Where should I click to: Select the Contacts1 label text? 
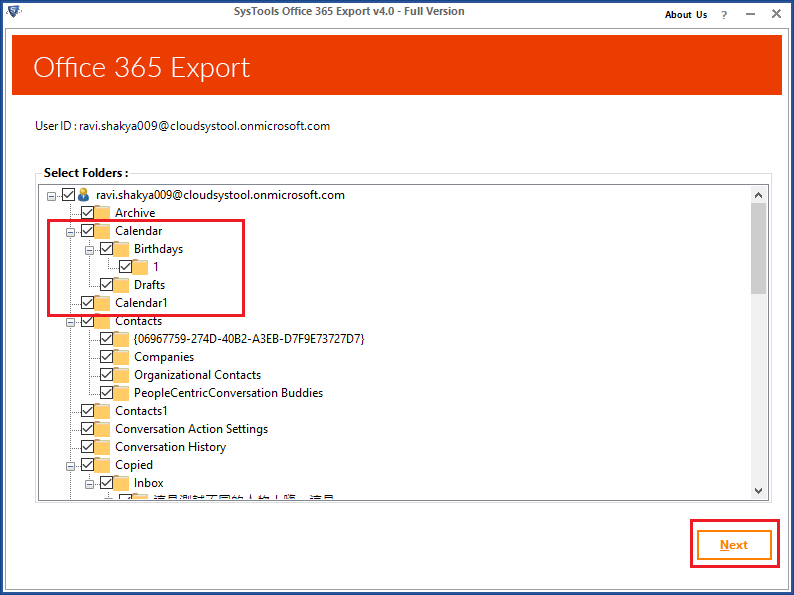141,411
